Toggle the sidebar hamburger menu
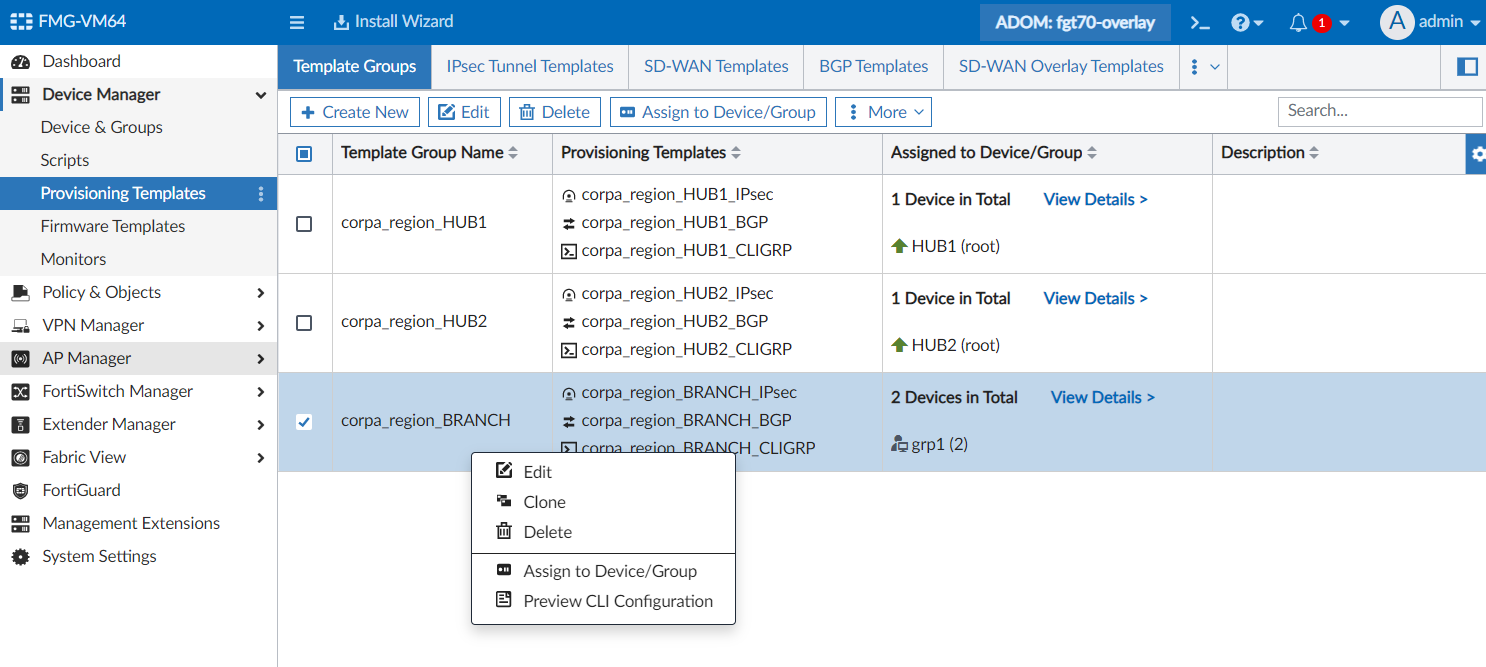Viewport: 1486px width, 667px height. click(296, 22)
